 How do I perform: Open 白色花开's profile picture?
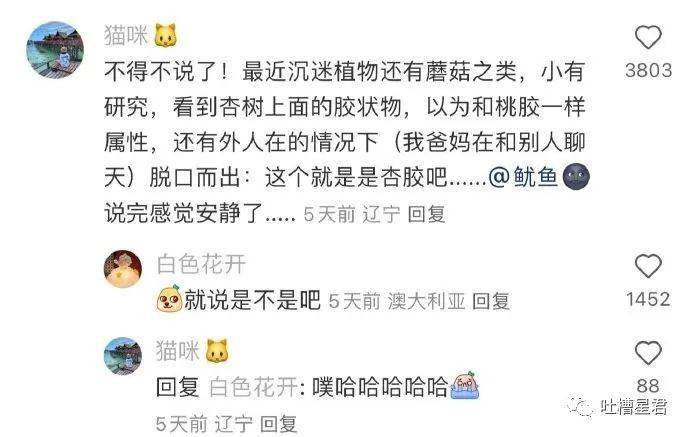(123, 268)
